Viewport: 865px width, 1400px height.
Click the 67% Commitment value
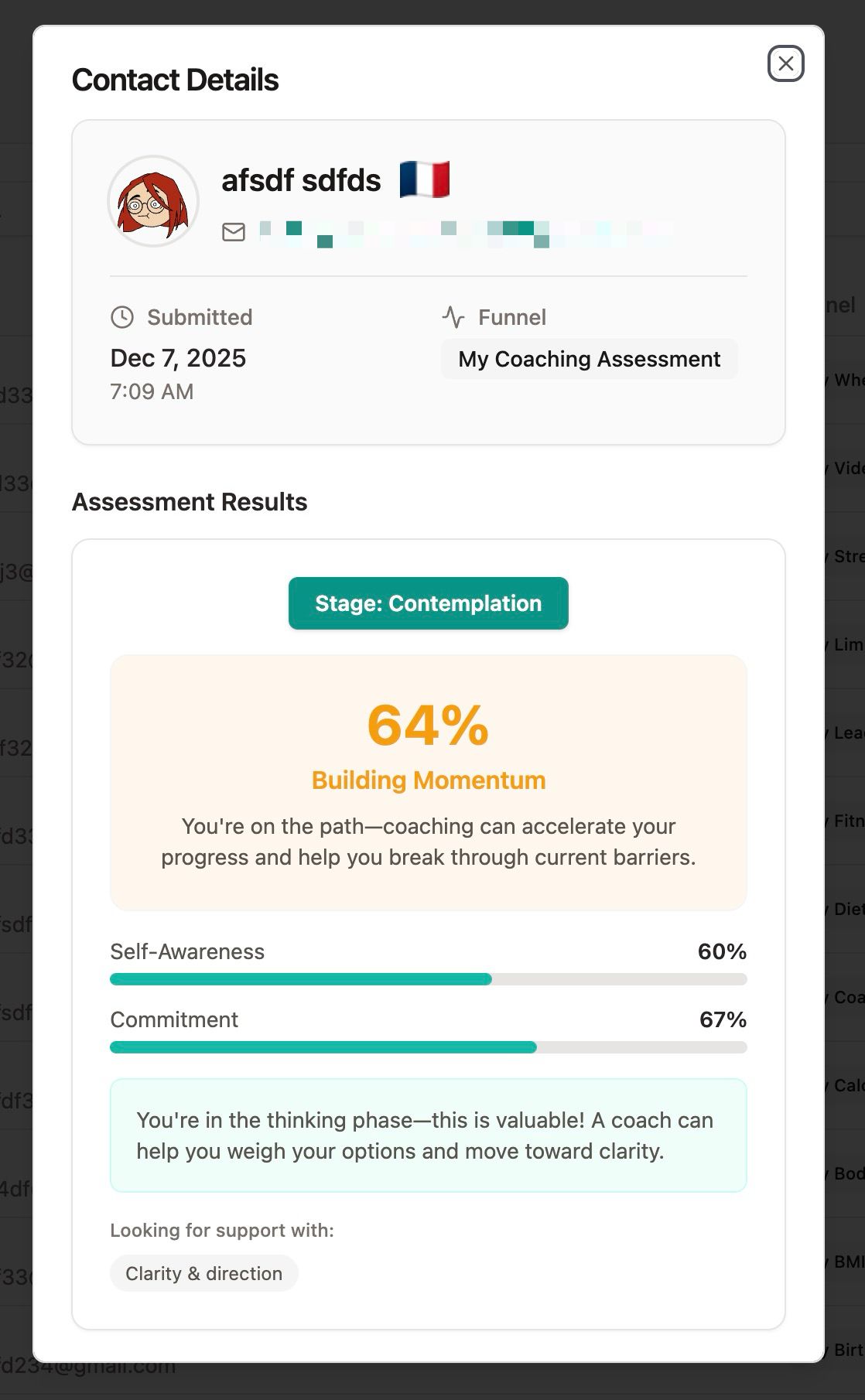(723, 1019)
